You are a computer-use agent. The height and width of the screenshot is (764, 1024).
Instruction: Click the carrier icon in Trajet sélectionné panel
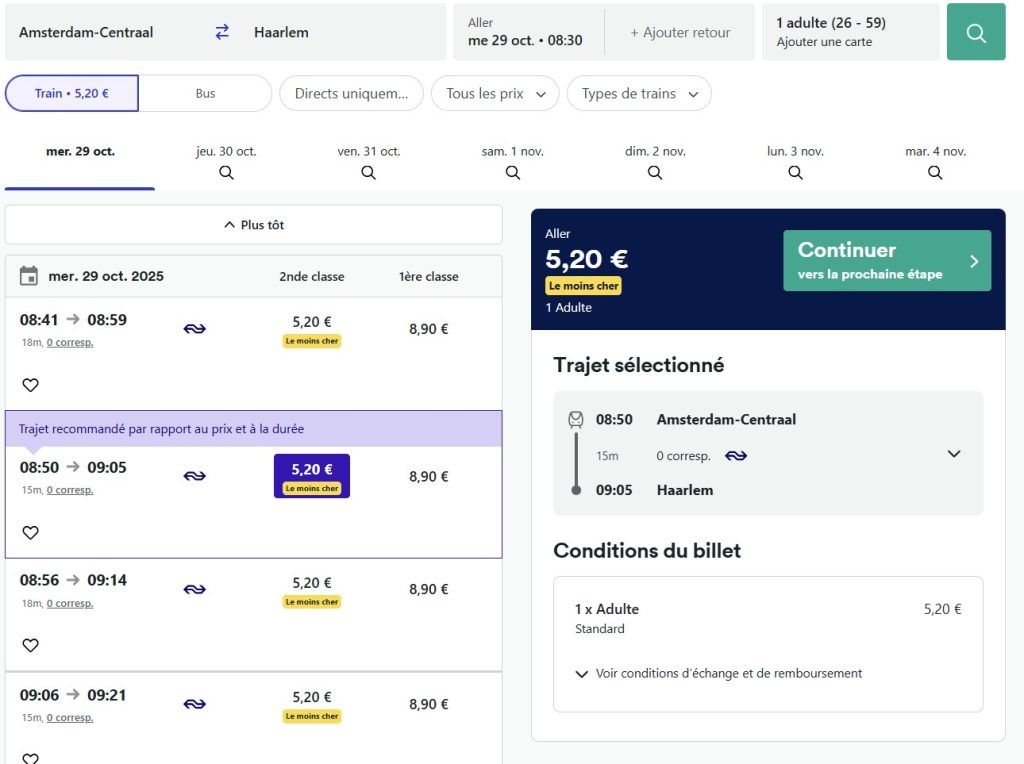[738, 456]
